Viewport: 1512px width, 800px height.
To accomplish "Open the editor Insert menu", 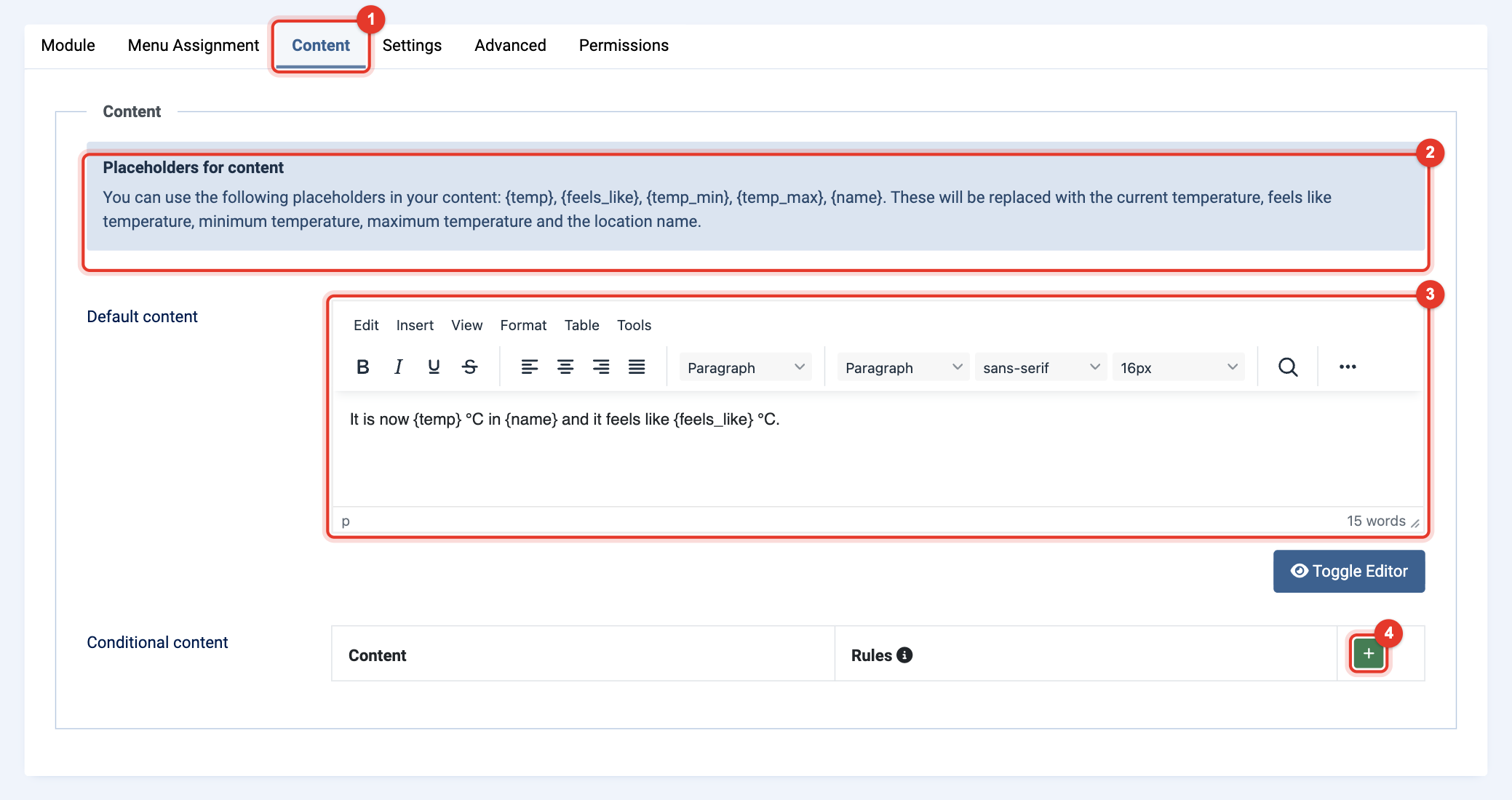I will pyautogui.click(x=415, y=325).
